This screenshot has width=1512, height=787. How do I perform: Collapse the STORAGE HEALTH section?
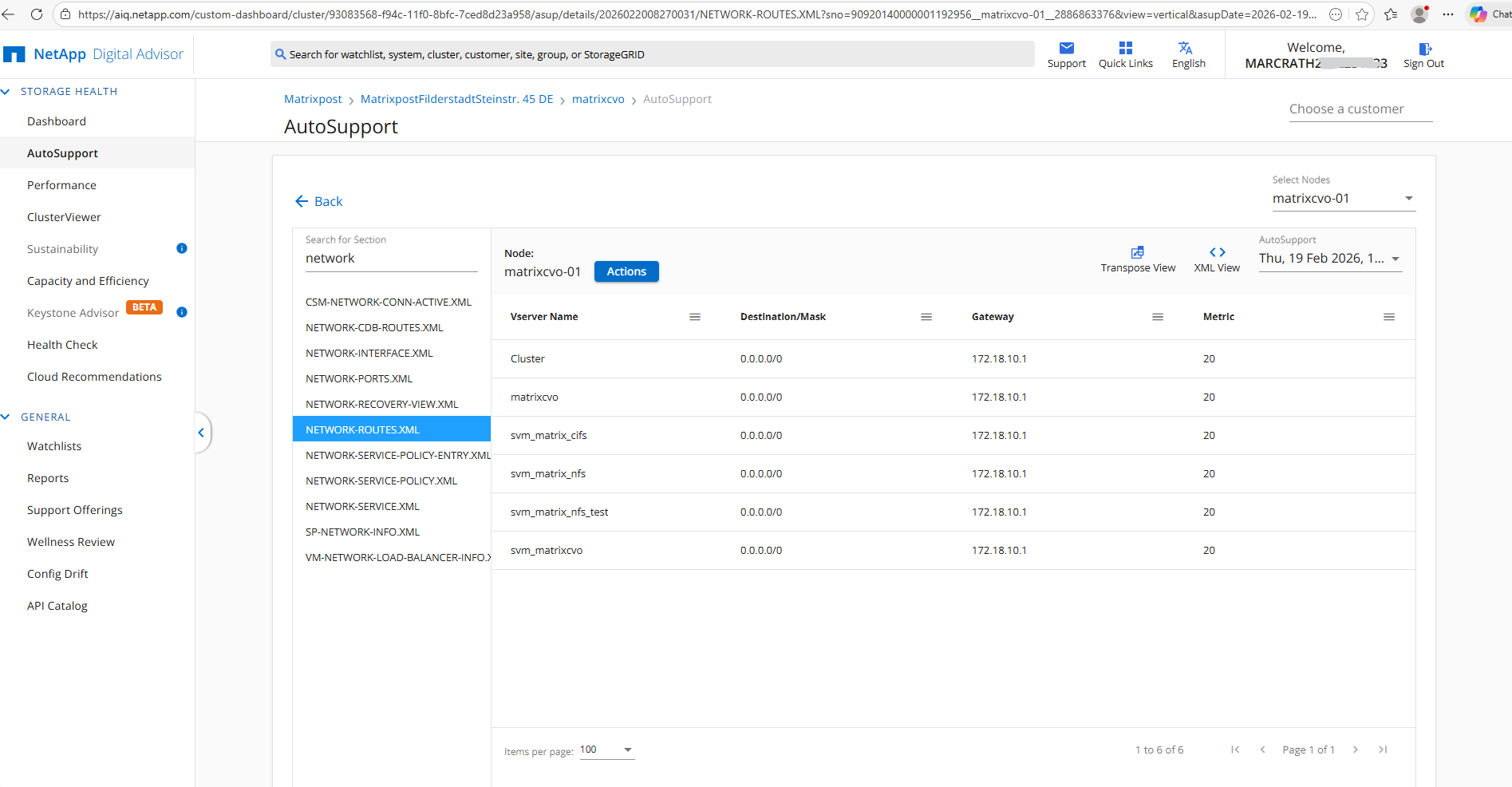coord(6,92)
